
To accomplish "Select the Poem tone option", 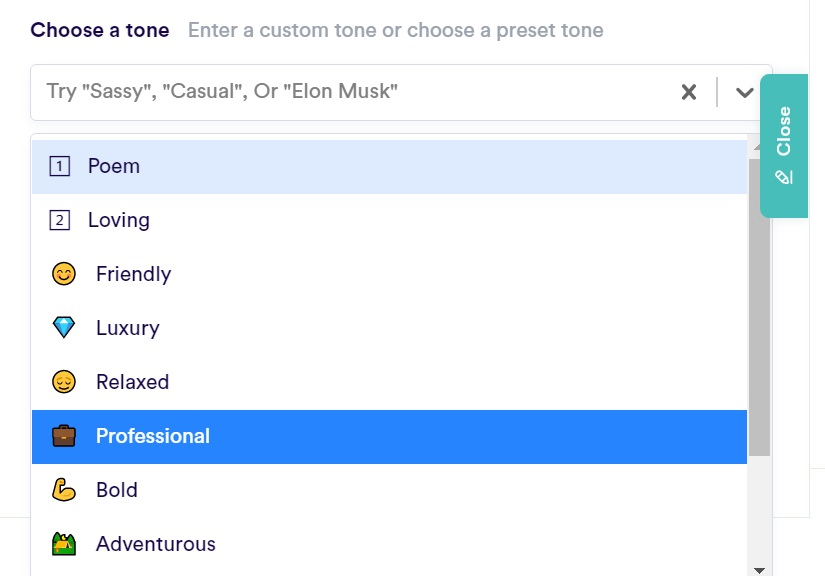I will tap(114, 166).
